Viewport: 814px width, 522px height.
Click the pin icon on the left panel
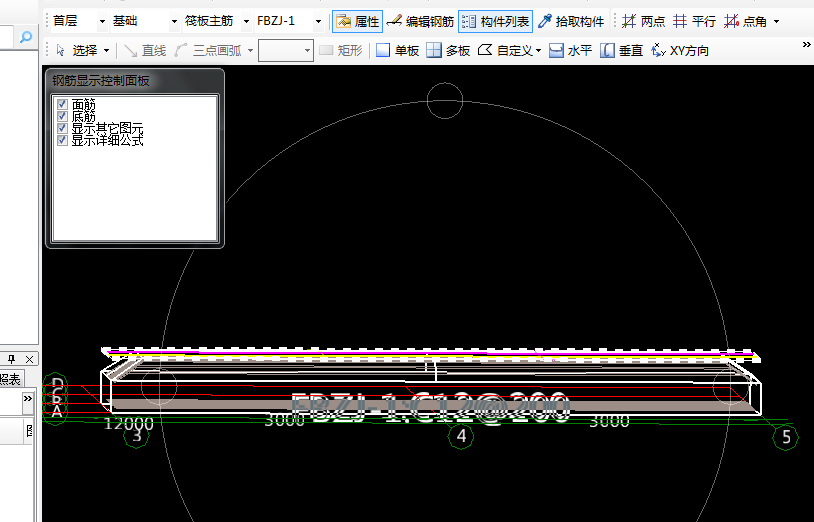[x=11, y=359]
